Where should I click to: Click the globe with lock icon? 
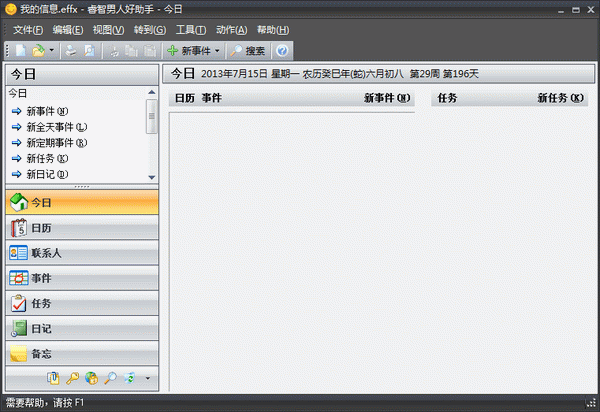pos(91,378)
